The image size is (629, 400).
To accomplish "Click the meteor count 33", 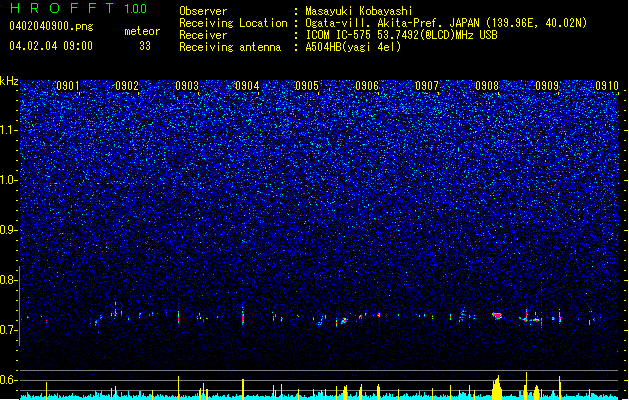I will tap(145, 46).
